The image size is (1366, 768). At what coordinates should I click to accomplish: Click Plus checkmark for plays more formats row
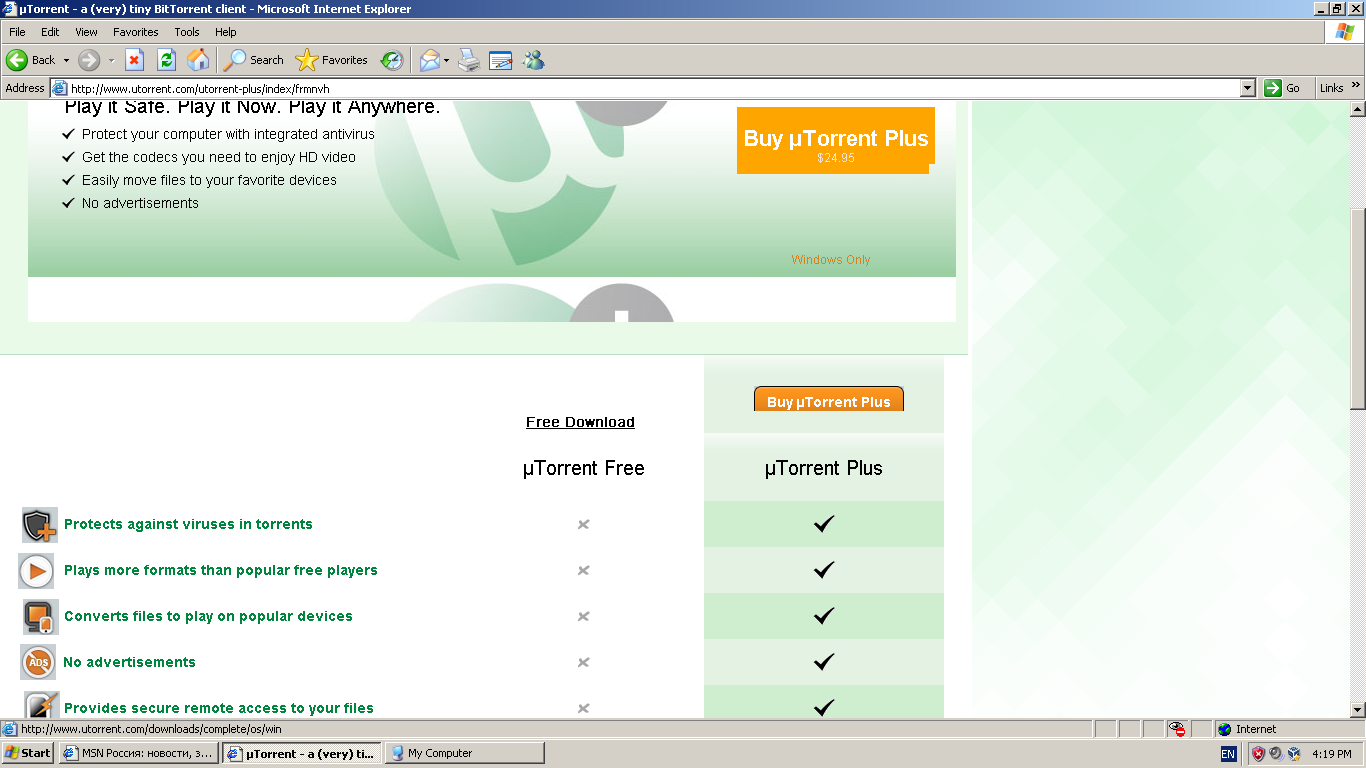(x=824, y=570)
